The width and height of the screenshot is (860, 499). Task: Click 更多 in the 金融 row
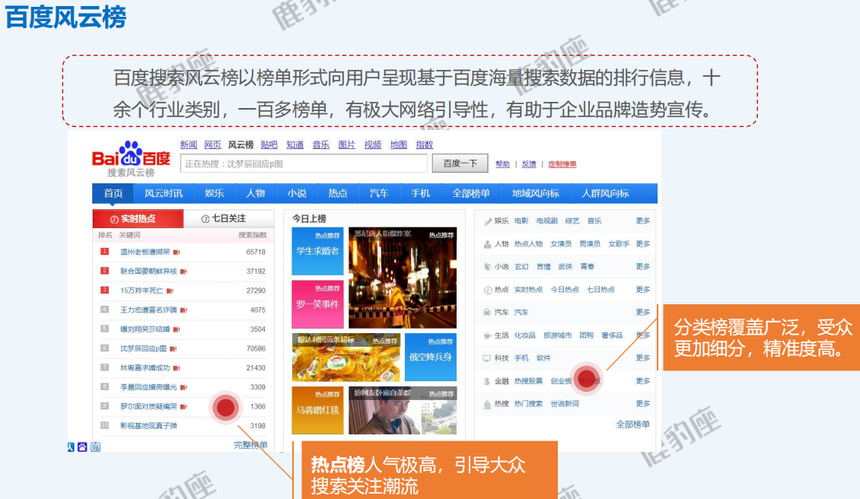coord(643,381)
